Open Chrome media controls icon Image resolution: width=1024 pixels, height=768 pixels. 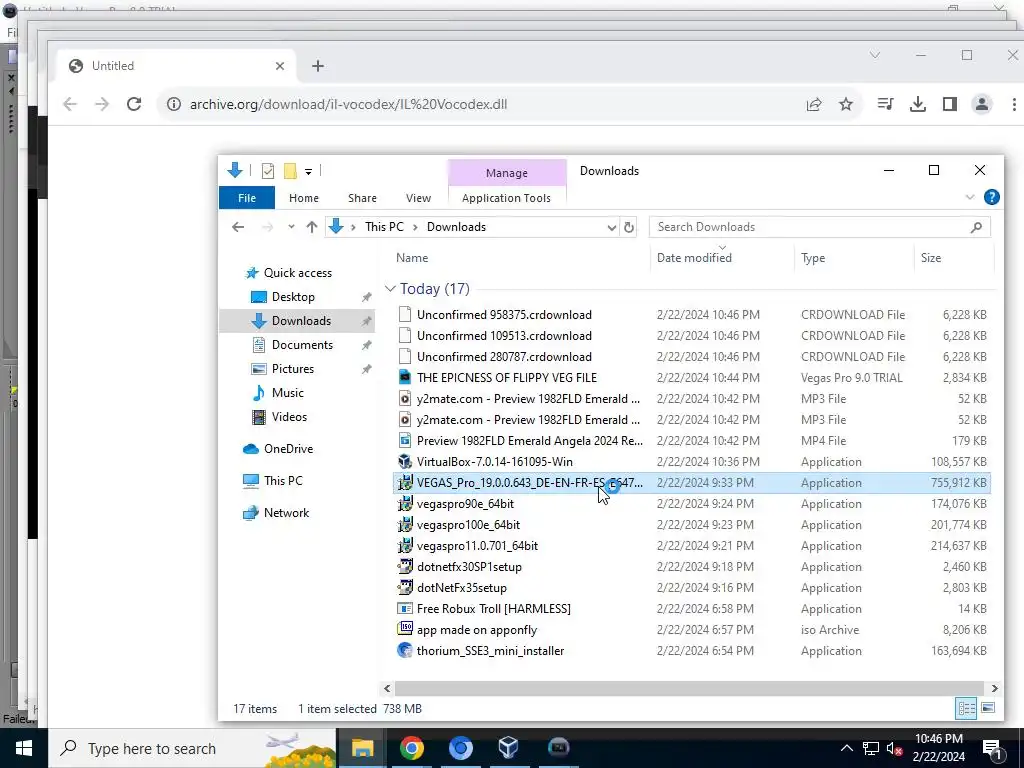pos(886,104)
